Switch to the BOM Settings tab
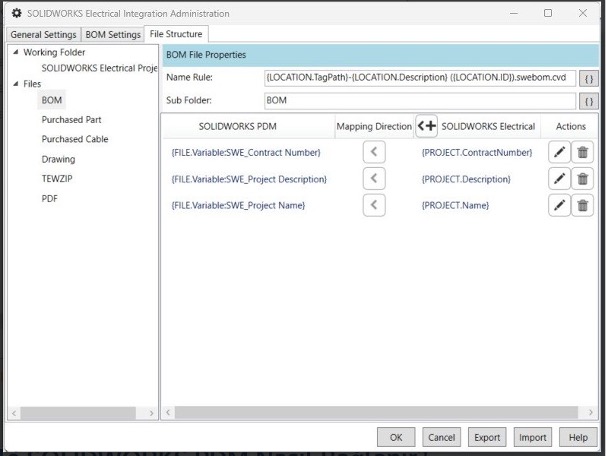 tap(113, 34)
